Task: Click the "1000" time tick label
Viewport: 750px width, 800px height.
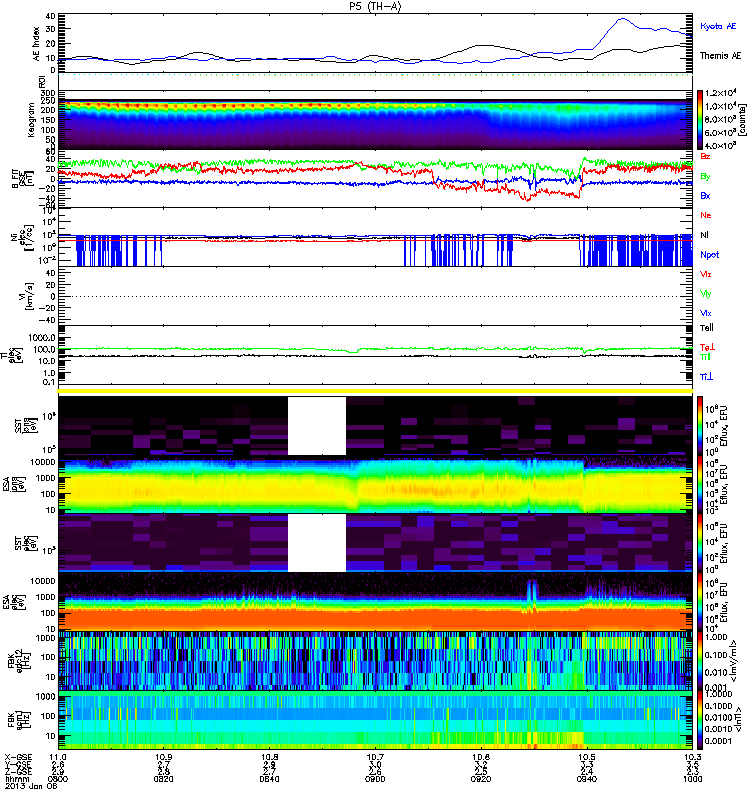Action: tap(693, 779)
